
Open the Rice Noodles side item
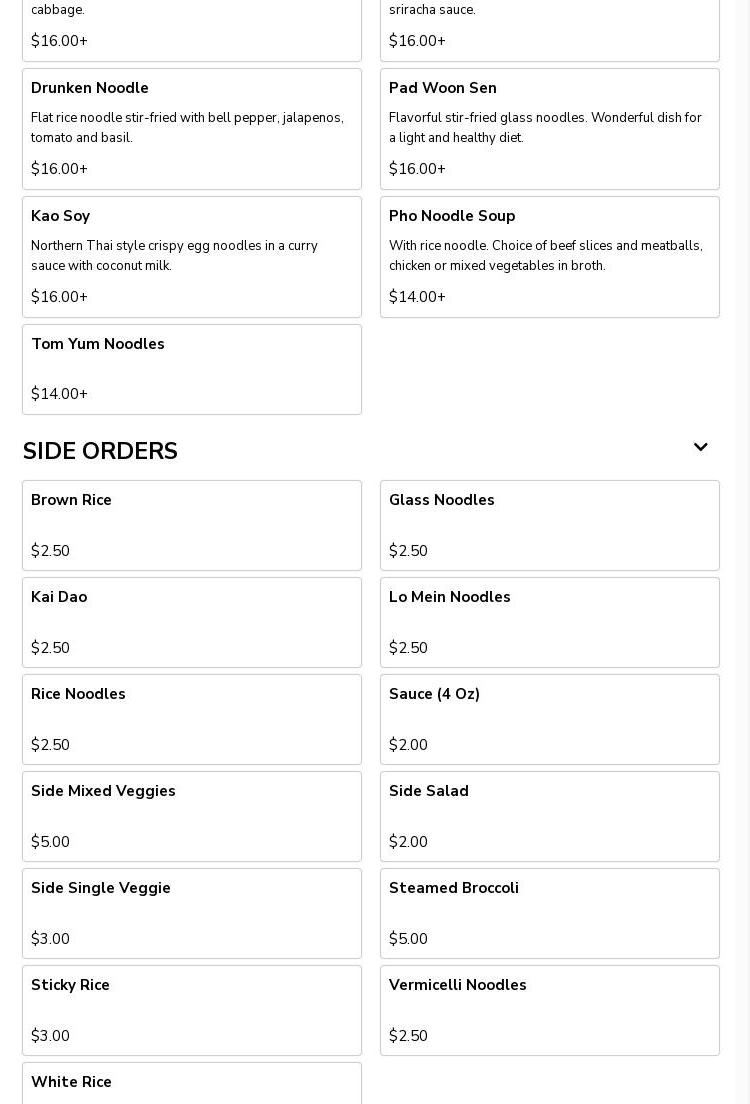pyautogui.click(x=192, y=720)
